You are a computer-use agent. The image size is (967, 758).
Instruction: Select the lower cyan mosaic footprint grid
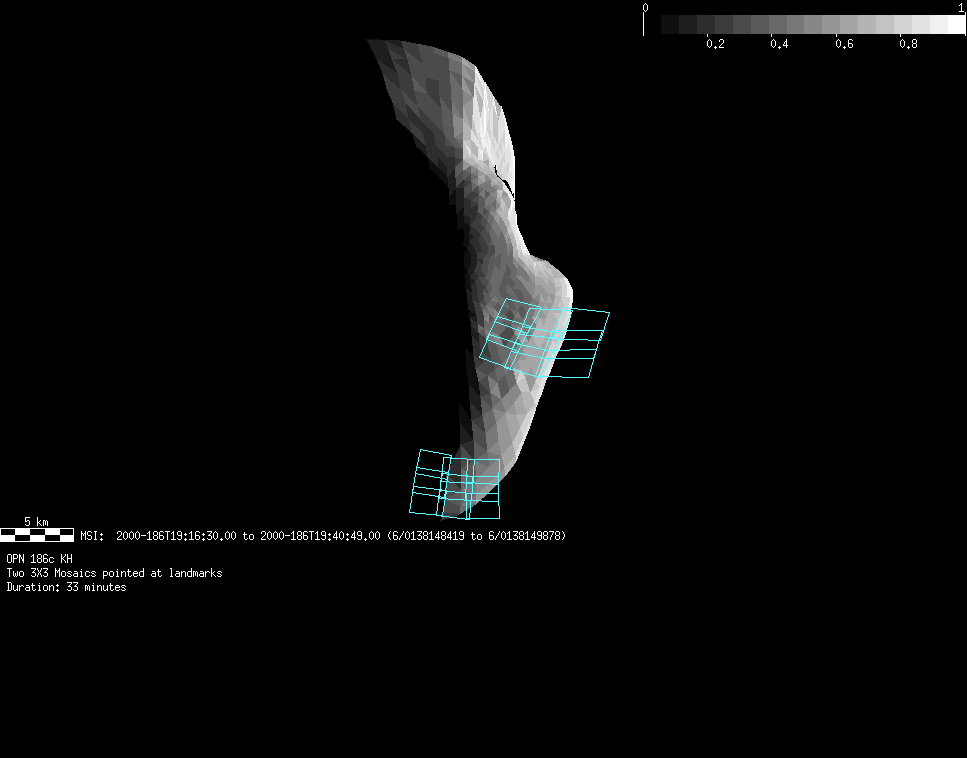click(x=456, y=485)
